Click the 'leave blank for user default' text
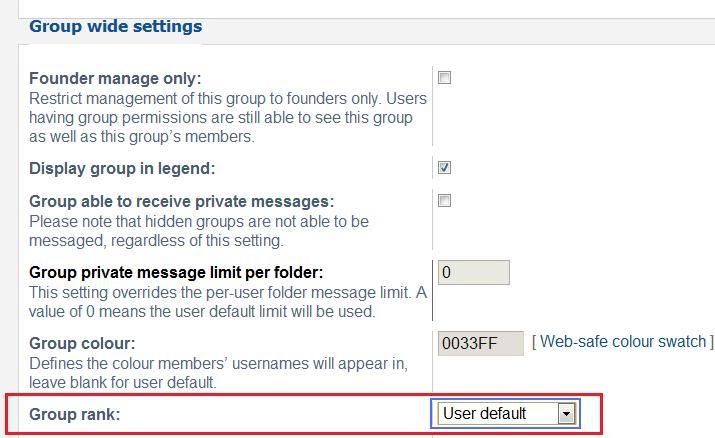Image resolution: width=715 pixels, height=438 pixels. [122, 382]
